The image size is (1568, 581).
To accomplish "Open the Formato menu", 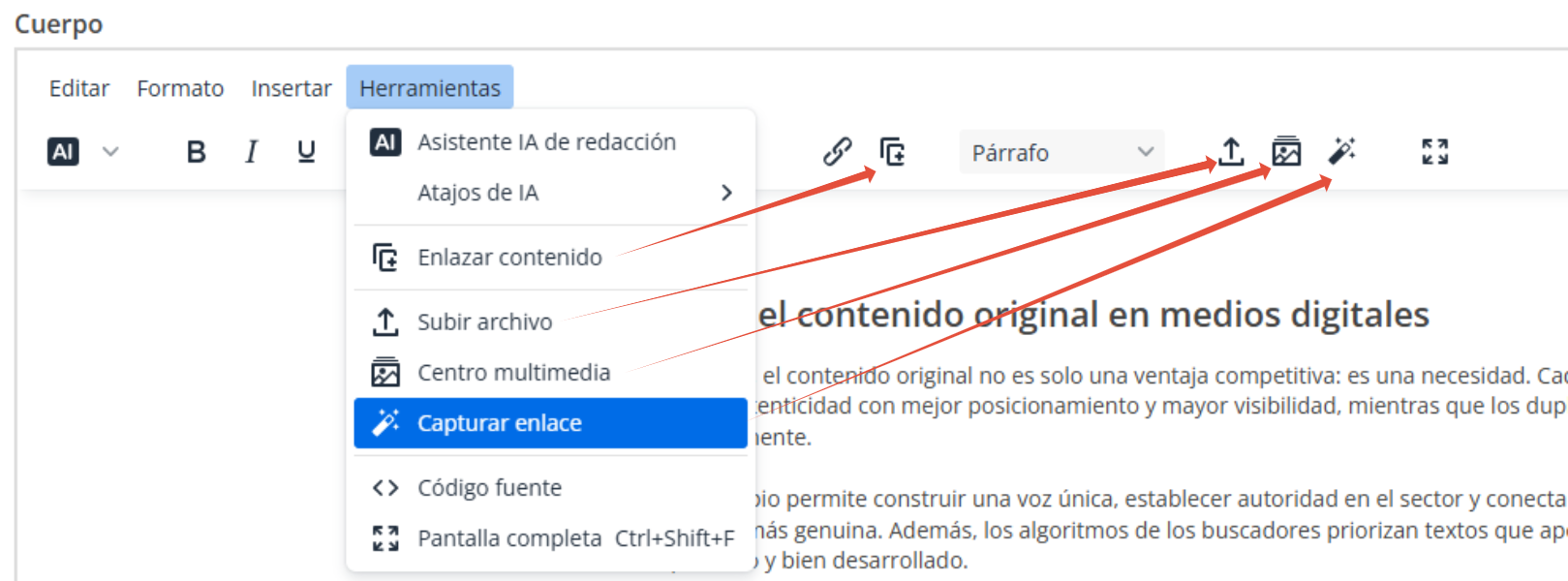I will click(x=180, y=88).
